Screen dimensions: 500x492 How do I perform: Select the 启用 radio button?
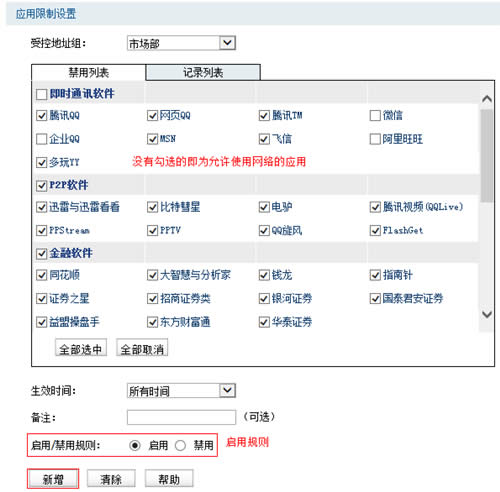(x=135, y=445)
